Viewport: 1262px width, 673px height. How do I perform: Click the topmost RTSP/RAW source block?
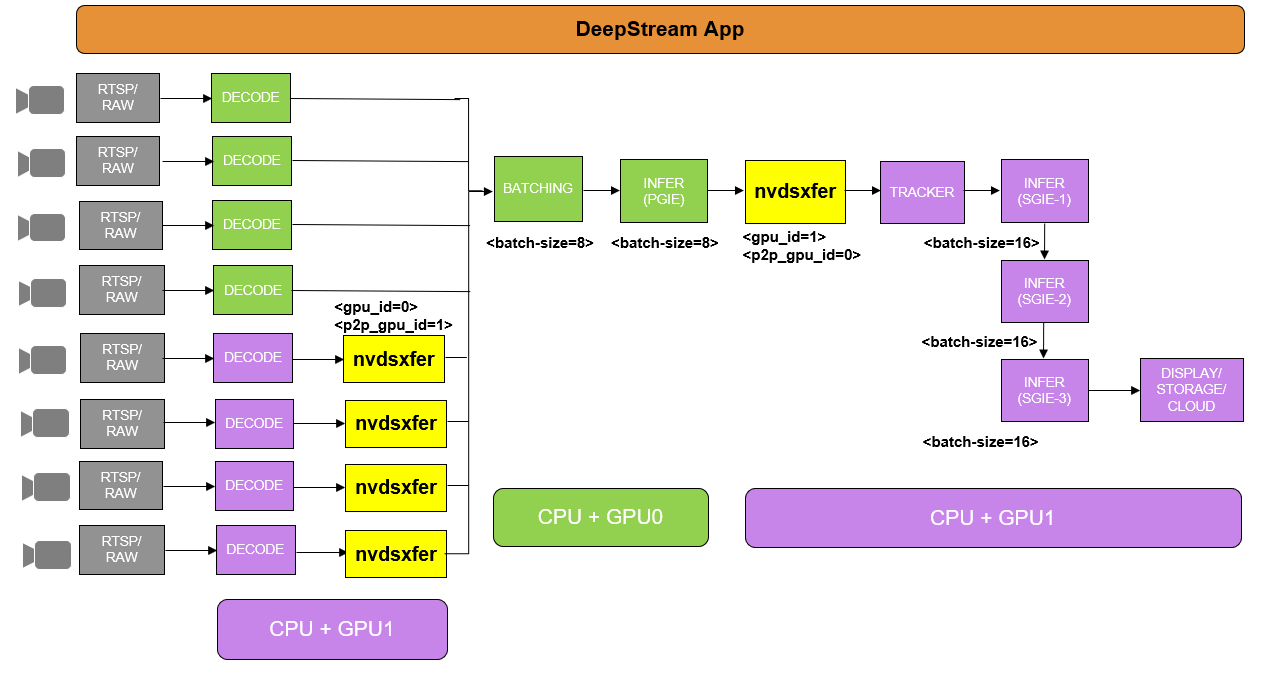tap(118, 98)
